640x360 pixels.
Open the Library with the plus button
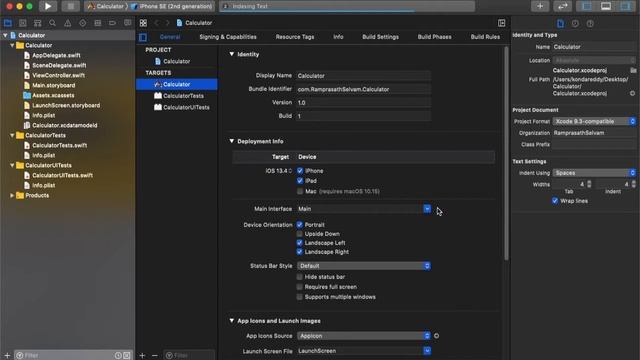(540, 6)
